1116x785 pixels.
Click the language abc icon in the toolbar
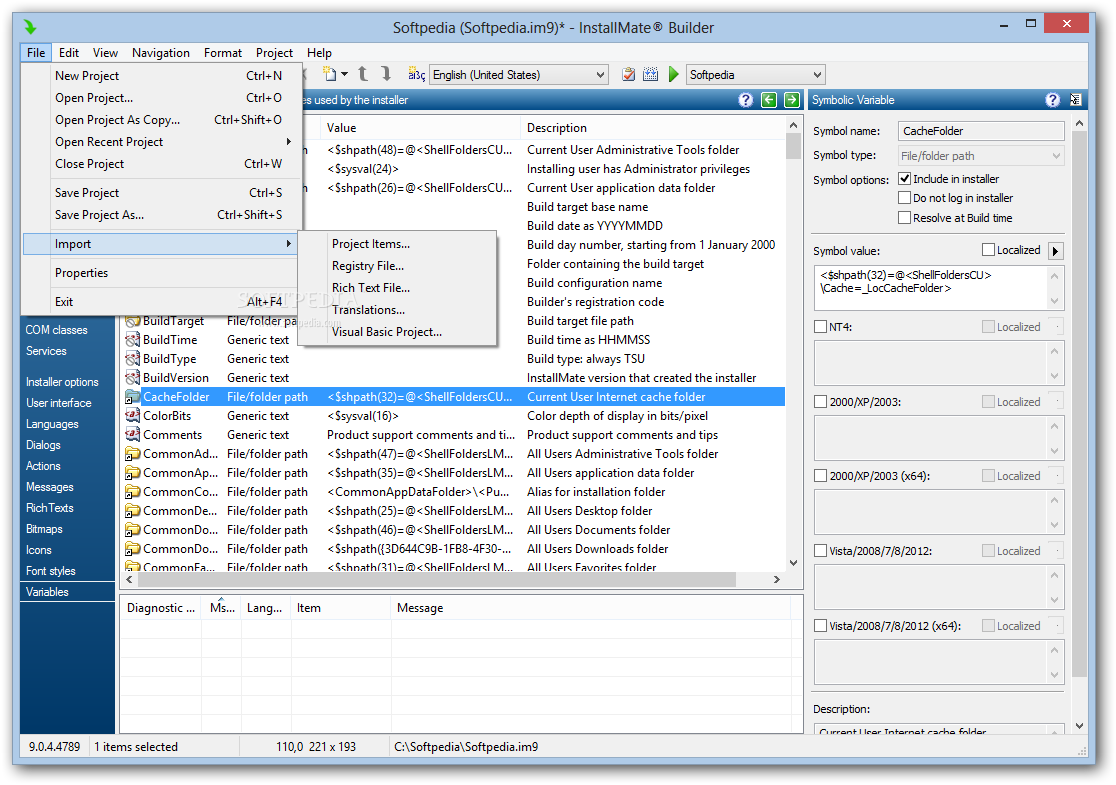(x=416, y=74)
